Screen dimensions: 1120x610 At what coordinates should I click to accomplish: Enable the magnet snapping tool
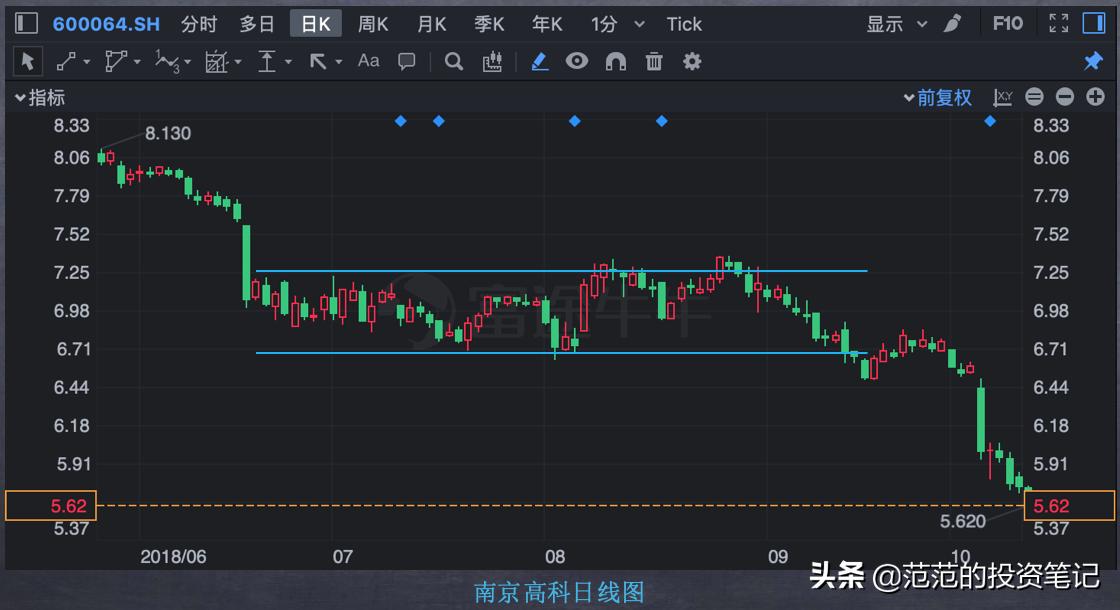pos(615,61)
